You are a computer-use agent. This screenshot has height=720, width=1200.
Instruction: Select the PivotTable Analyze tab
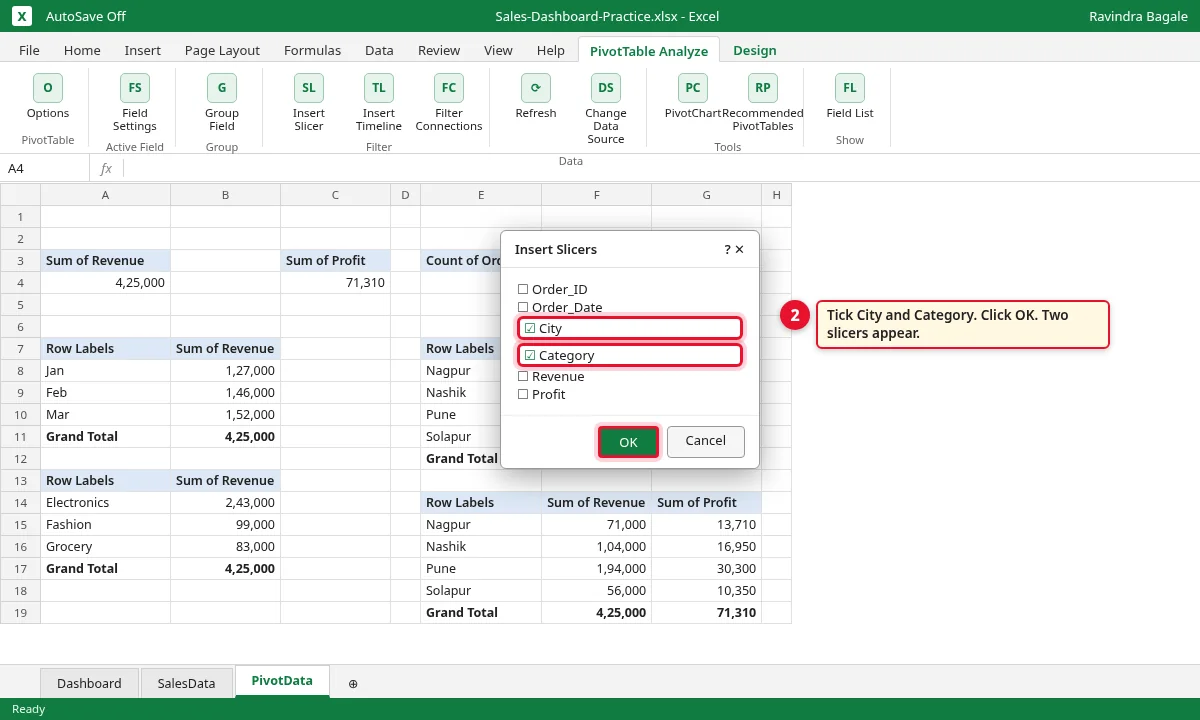coord(649,50)
